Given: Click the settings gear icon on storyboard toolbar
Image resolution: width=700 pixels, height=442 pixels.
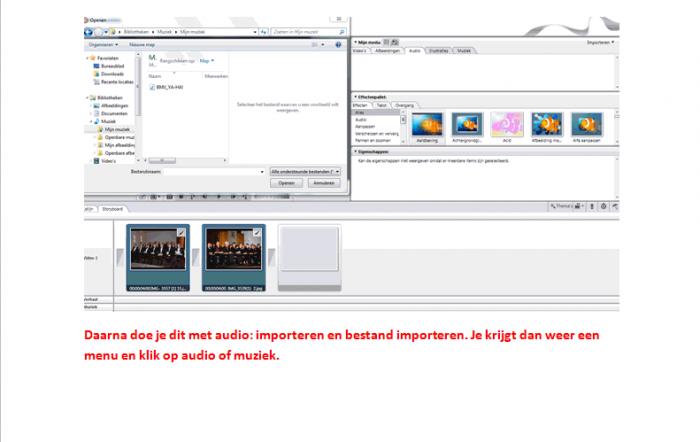Looking at the screenshot, I should pyautogui.click(x=603, y=206).
